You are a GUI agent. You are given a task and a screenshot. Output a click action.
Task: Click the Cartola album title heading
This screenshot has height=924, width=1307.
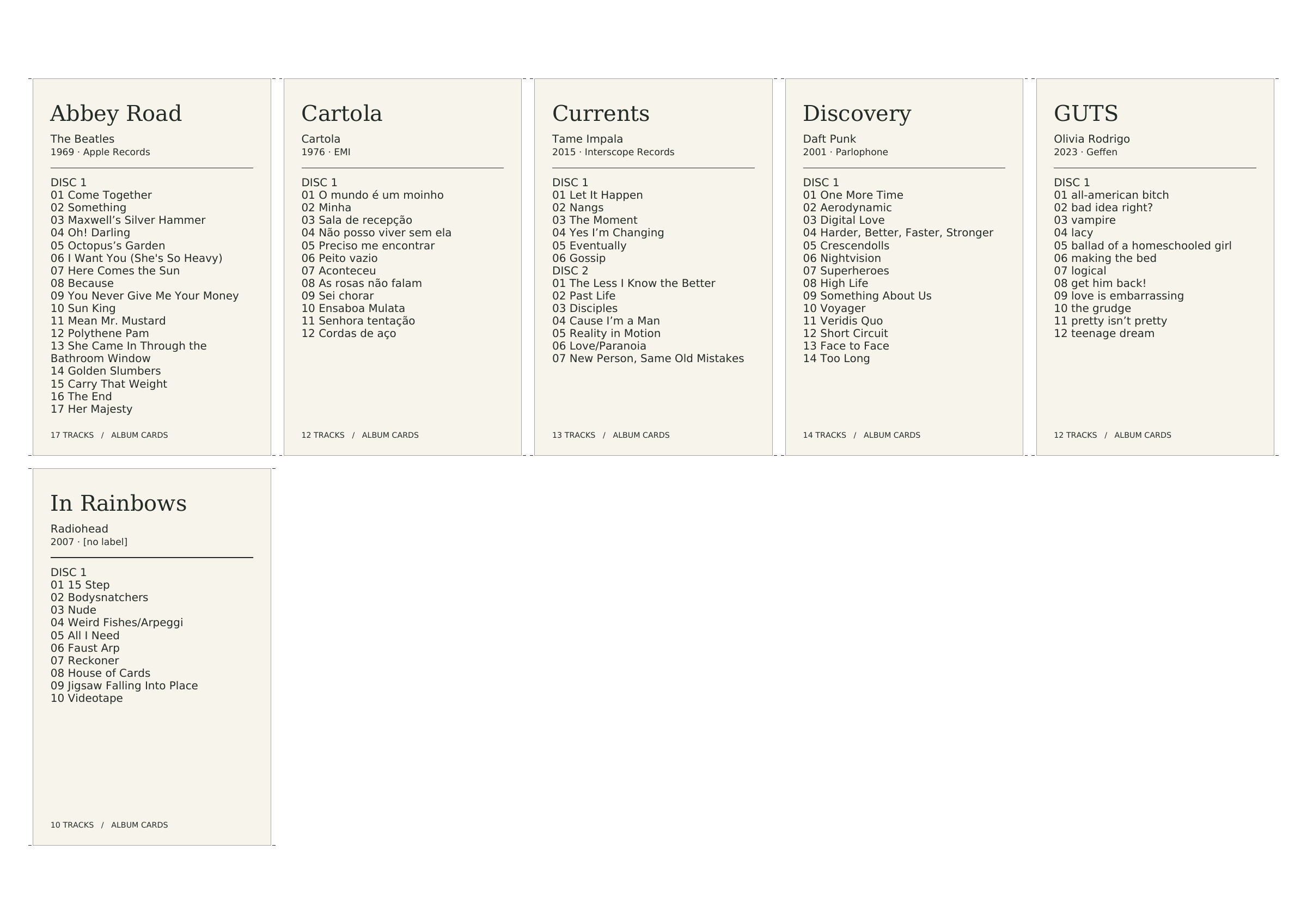point(341,114)
